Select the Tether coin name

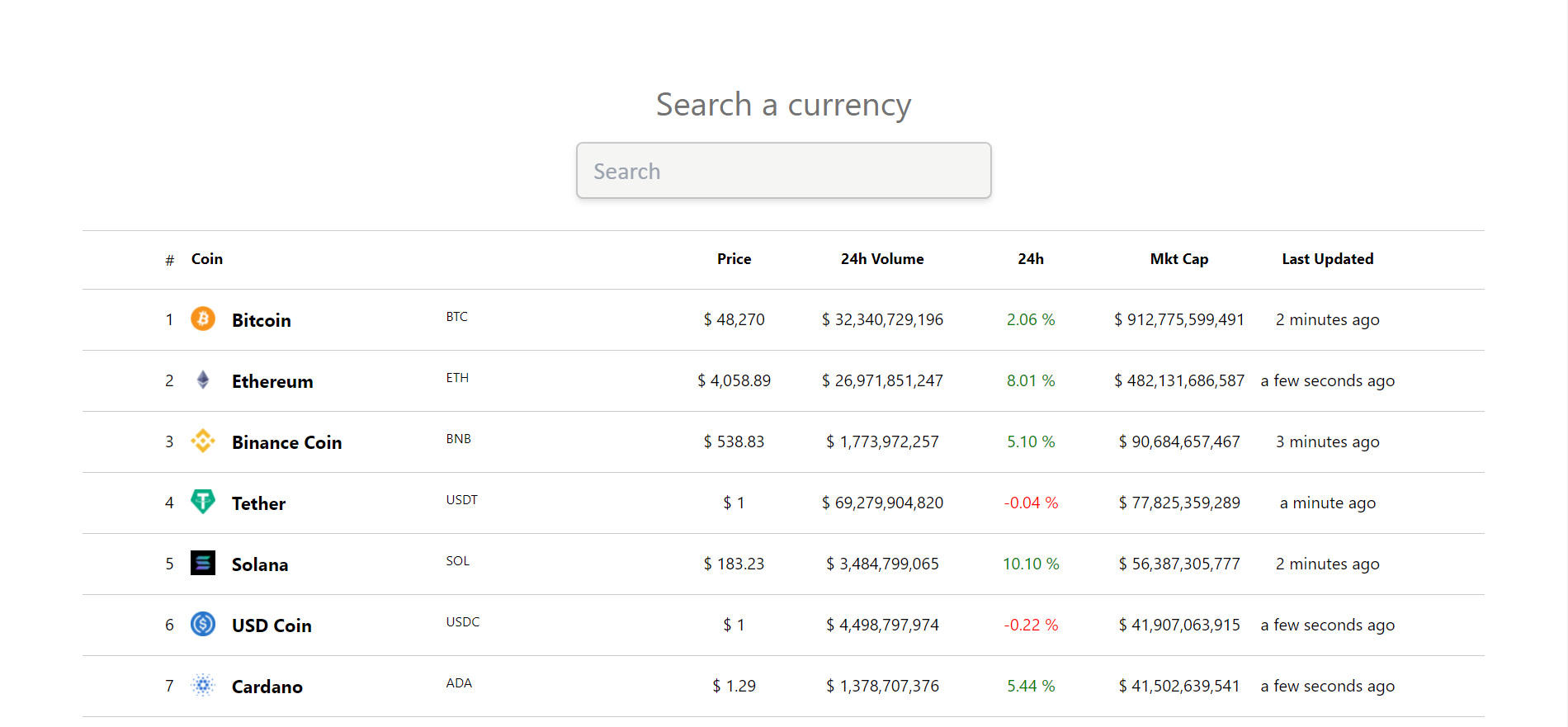(x=258, y=503)
